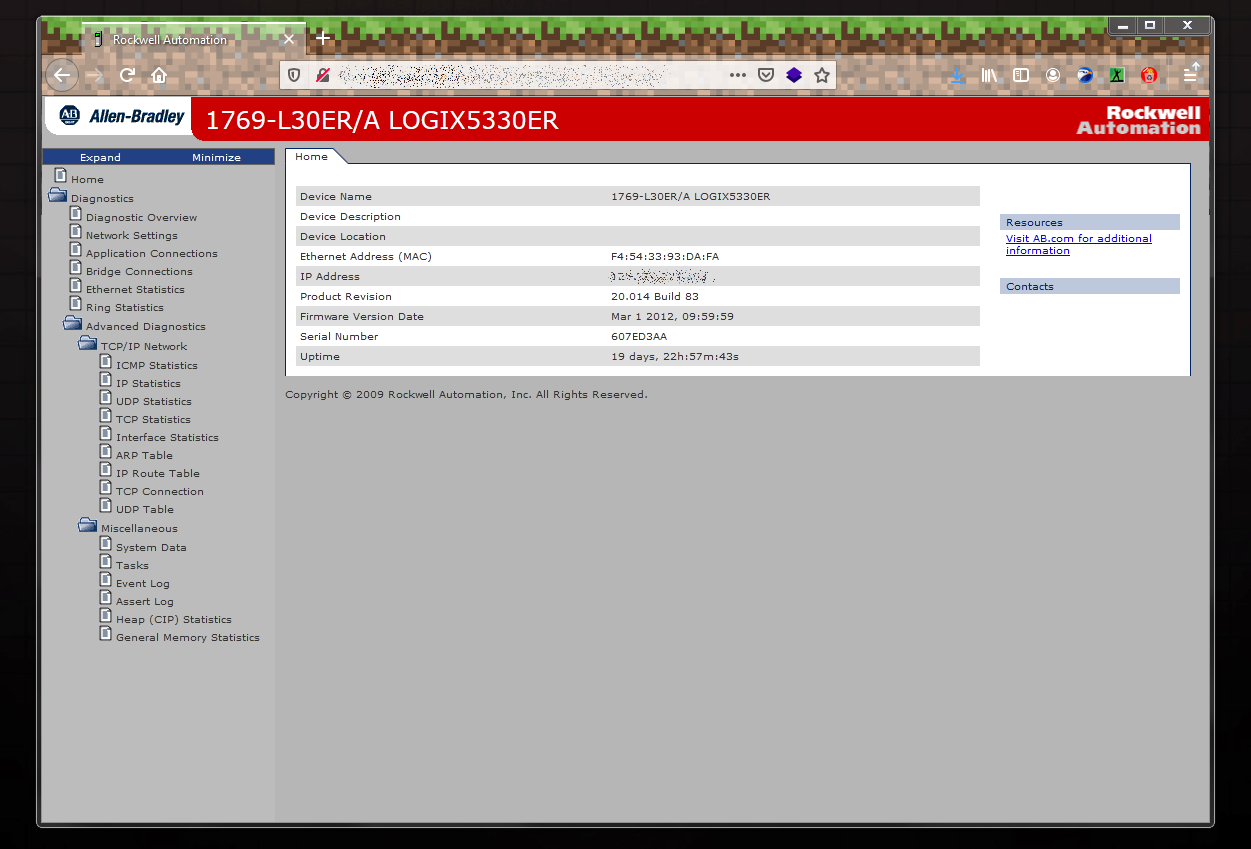
Task: Click the Allen-Bradley logo
Action: (x=122, y=116)
